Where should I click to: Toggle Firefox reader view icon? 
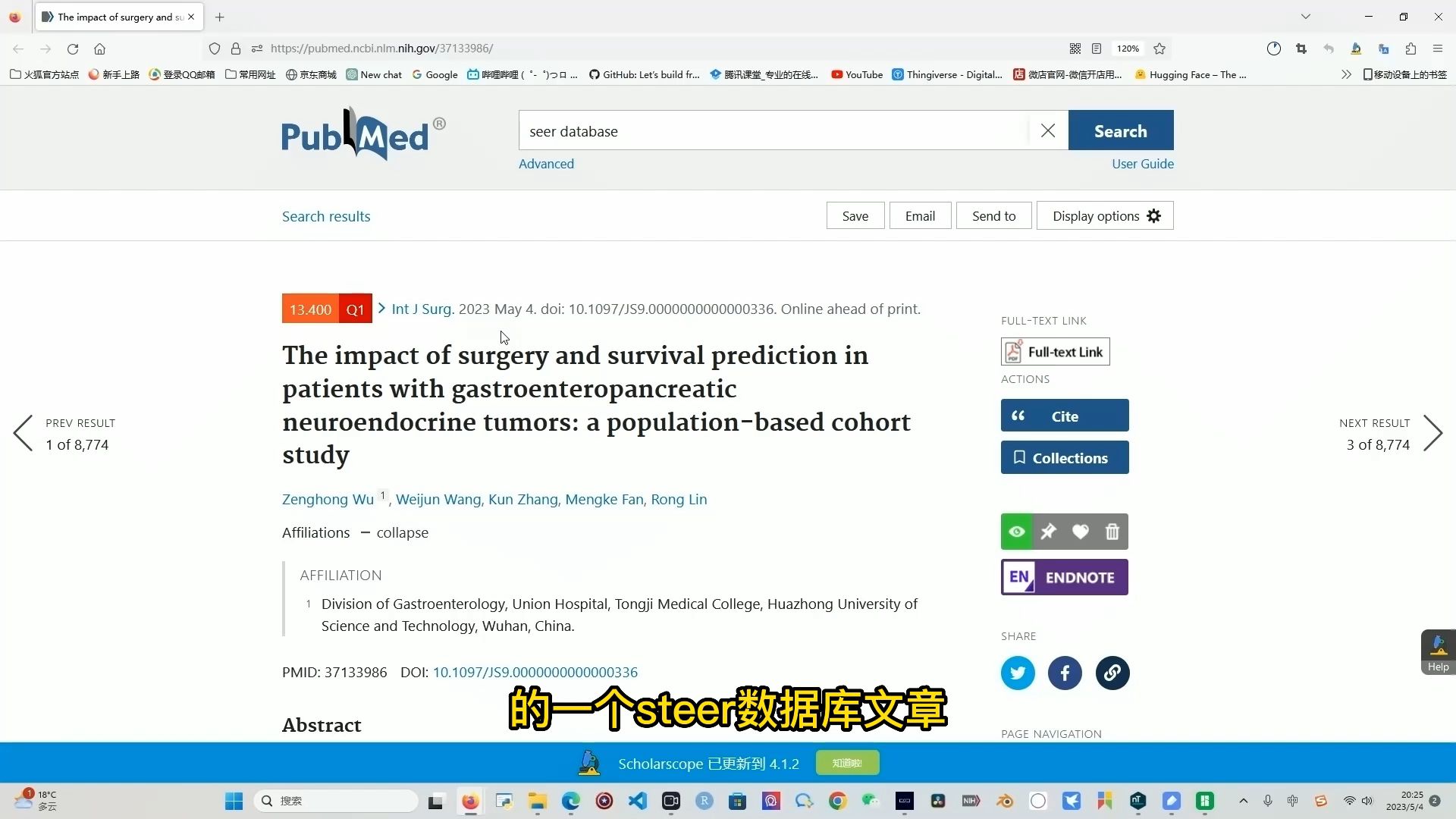coord(1097,49)
